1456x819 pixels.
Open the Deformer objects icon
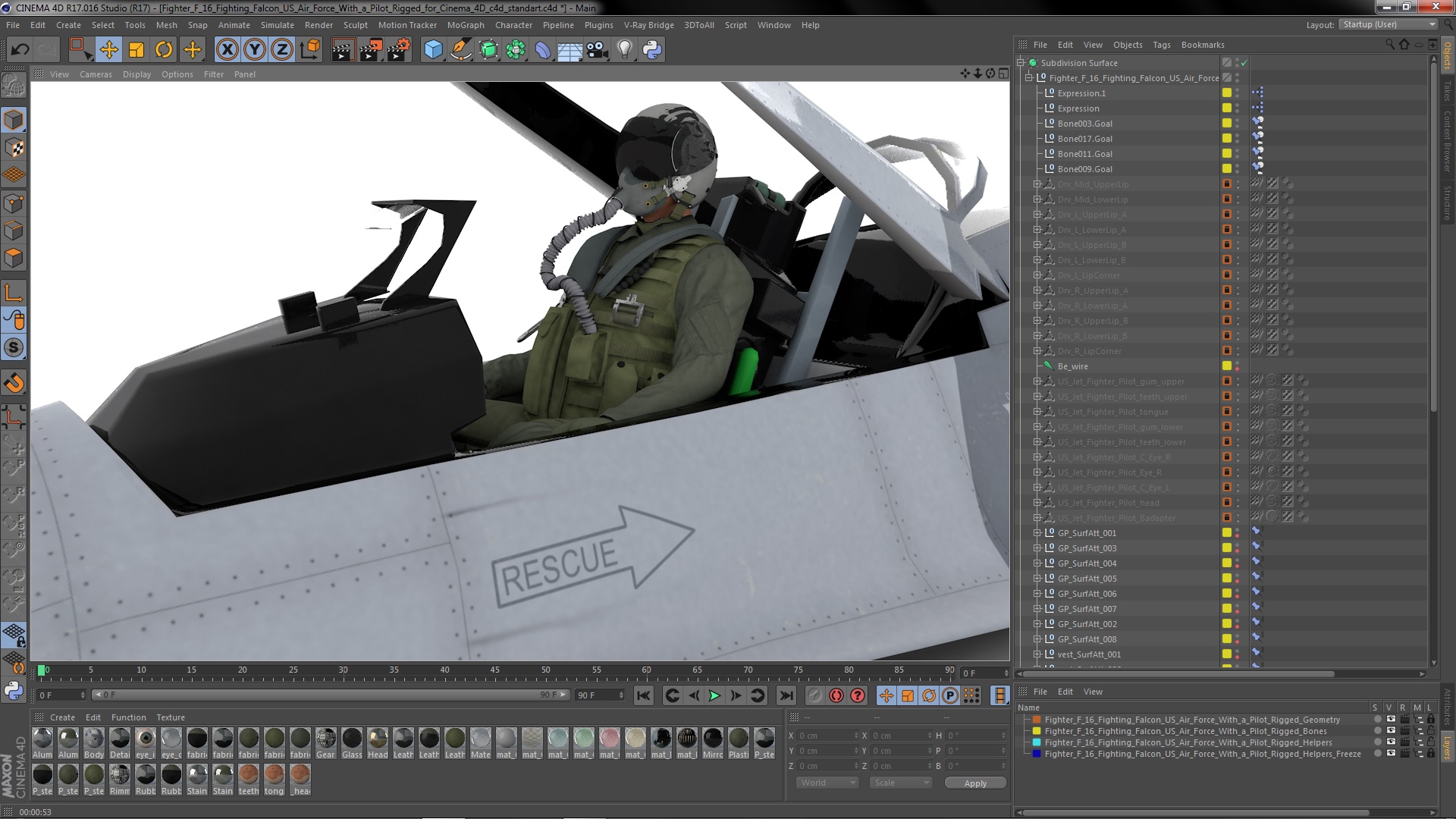[x=543, y=50]
